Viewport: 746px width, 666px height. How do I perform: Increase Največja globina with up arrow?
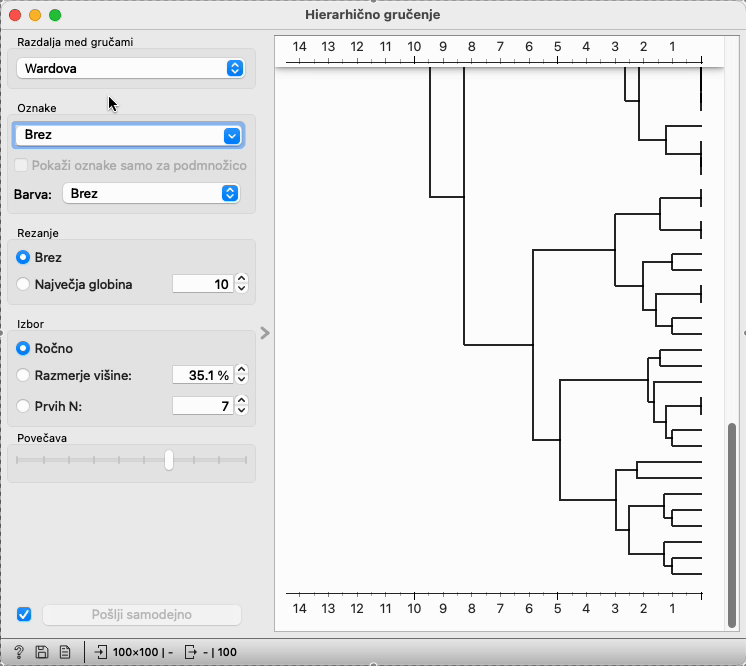pyautogui.click(x=242, y=279)
